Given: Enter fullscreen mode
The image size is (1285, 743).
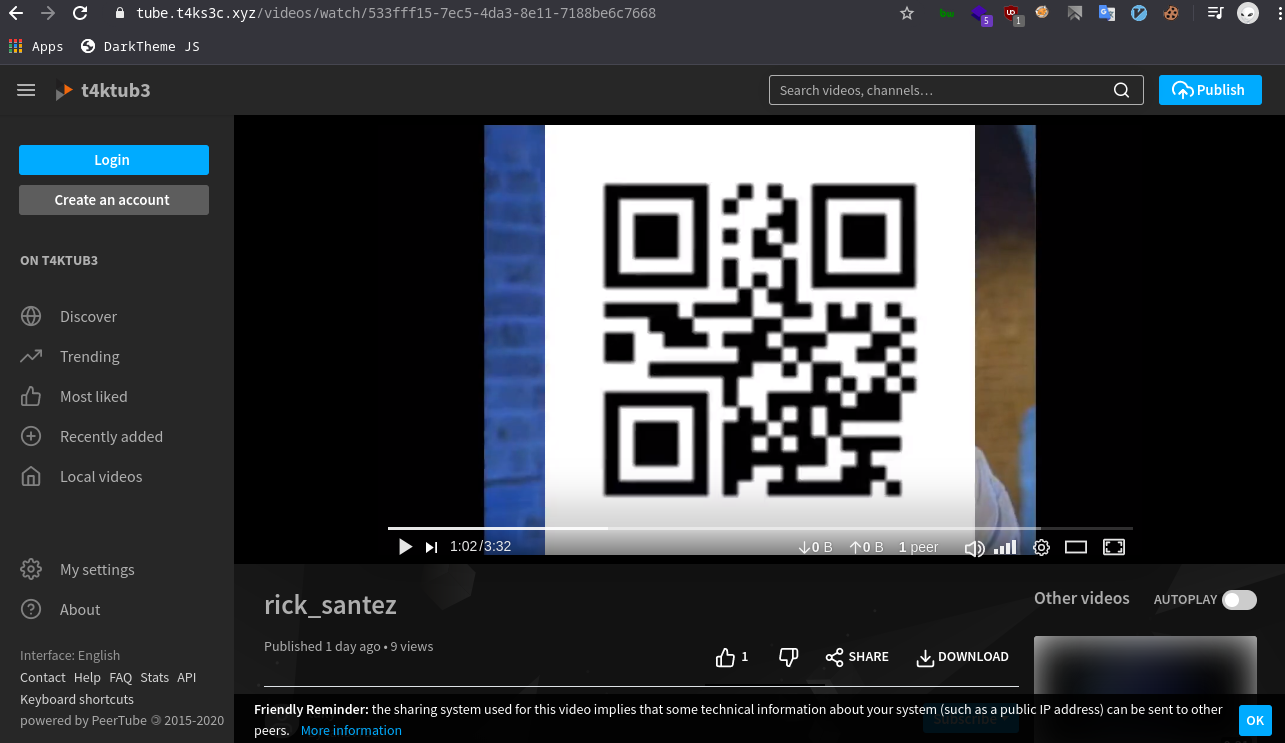Looking at the screenshot, I should 1114,547.
